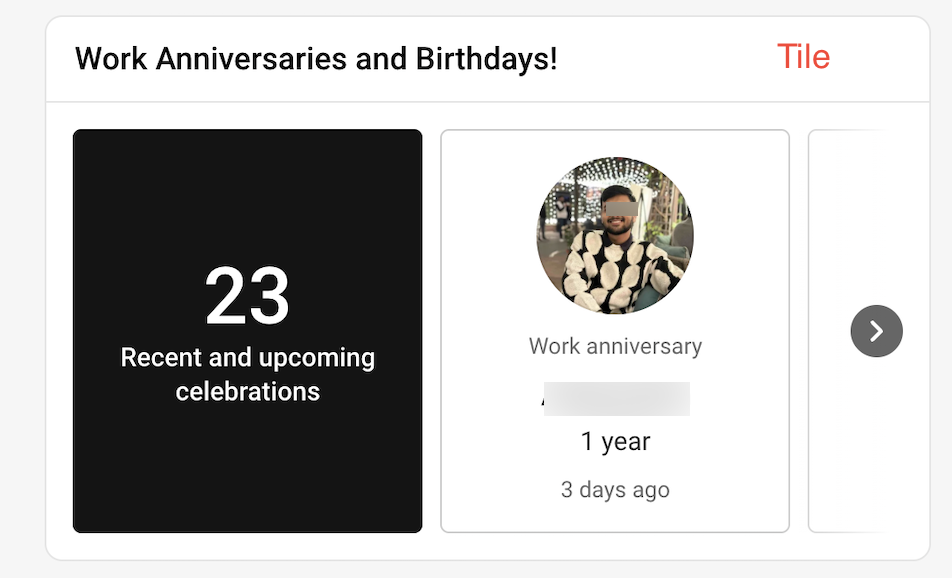Click the next arrow chevron button
The height and width of the screenshot is (578, 952).
pos(876,331)
